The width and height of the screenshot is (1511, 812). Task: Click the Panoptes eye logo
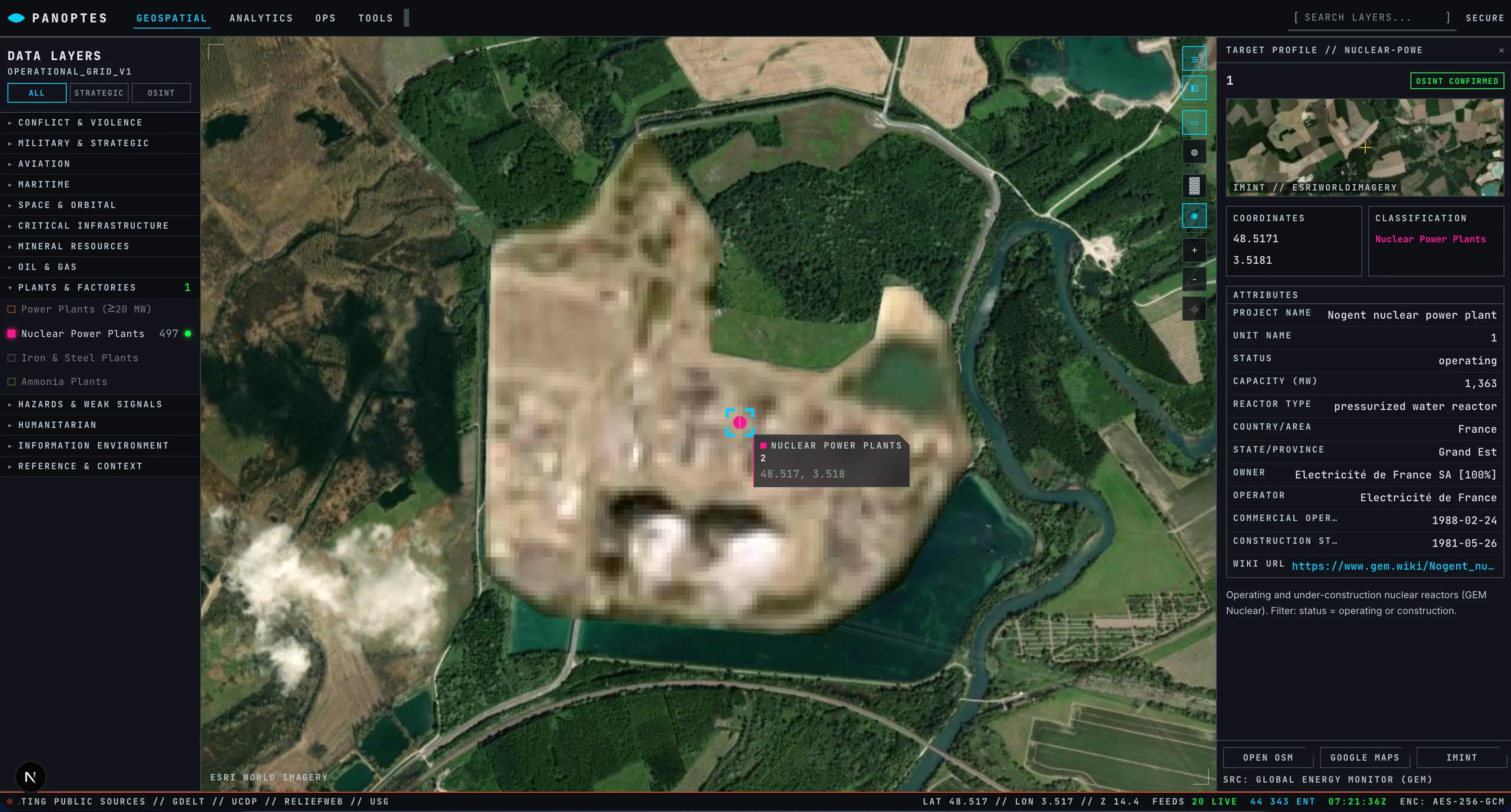[x=16, y=18]
